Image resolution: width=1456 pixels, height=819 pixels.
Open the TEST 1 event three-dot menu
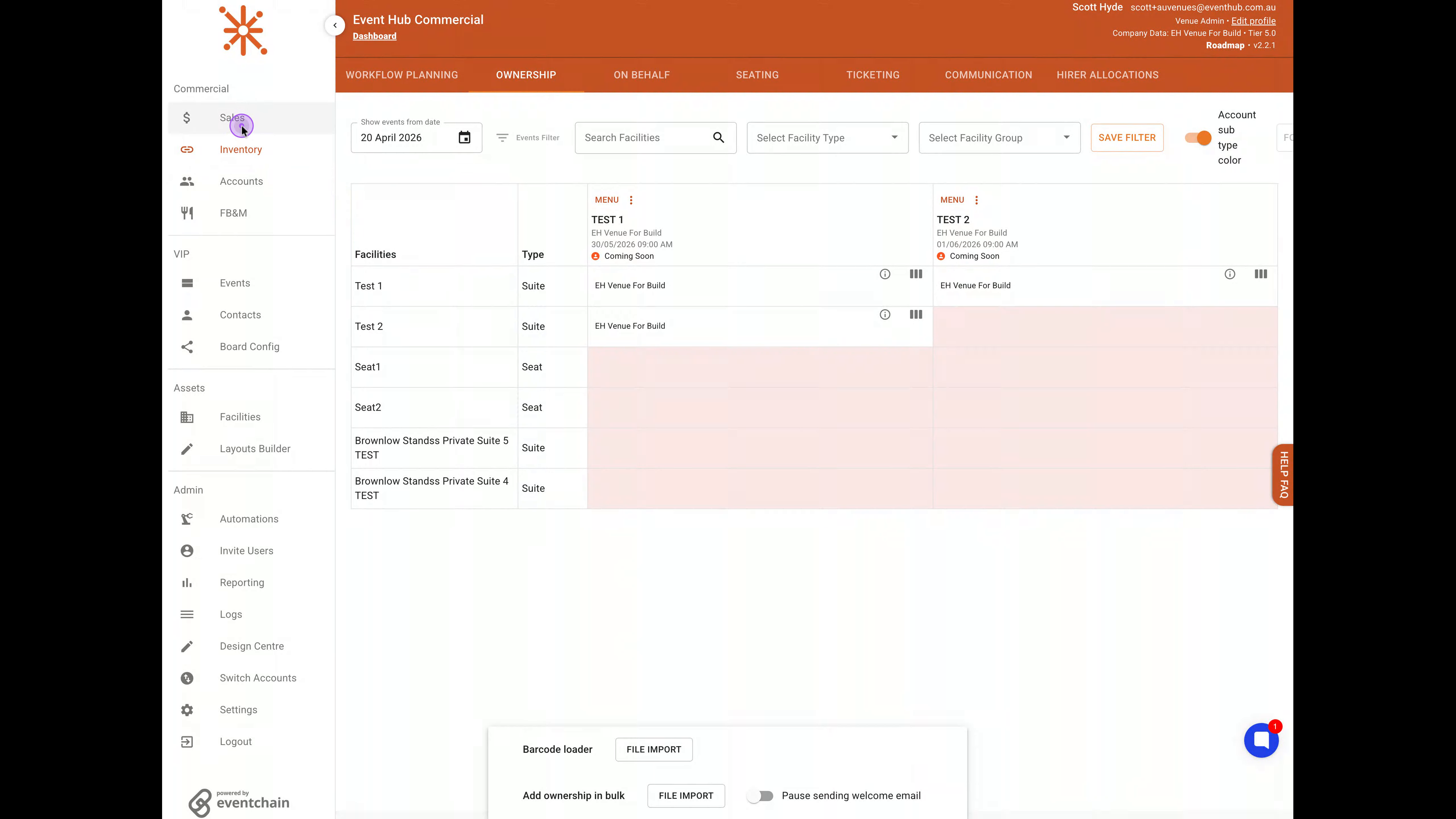tap(631, 200)
